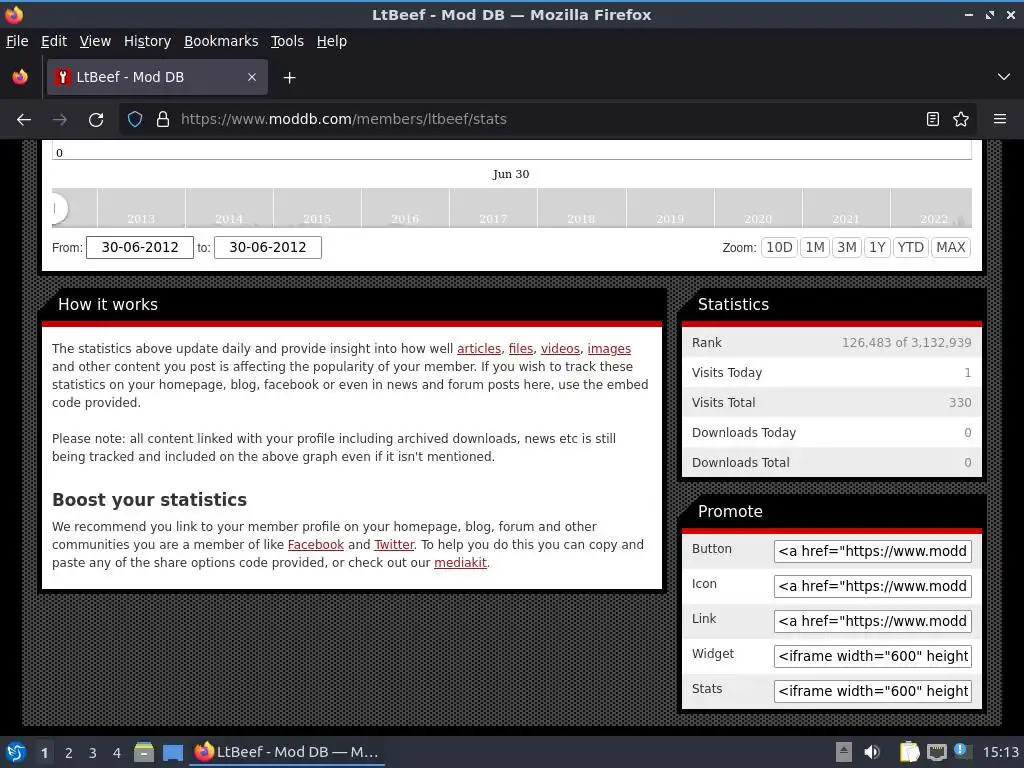Open the Facebook link
The width and height of the screenshot is (1024, 768).
click(315, 545)
